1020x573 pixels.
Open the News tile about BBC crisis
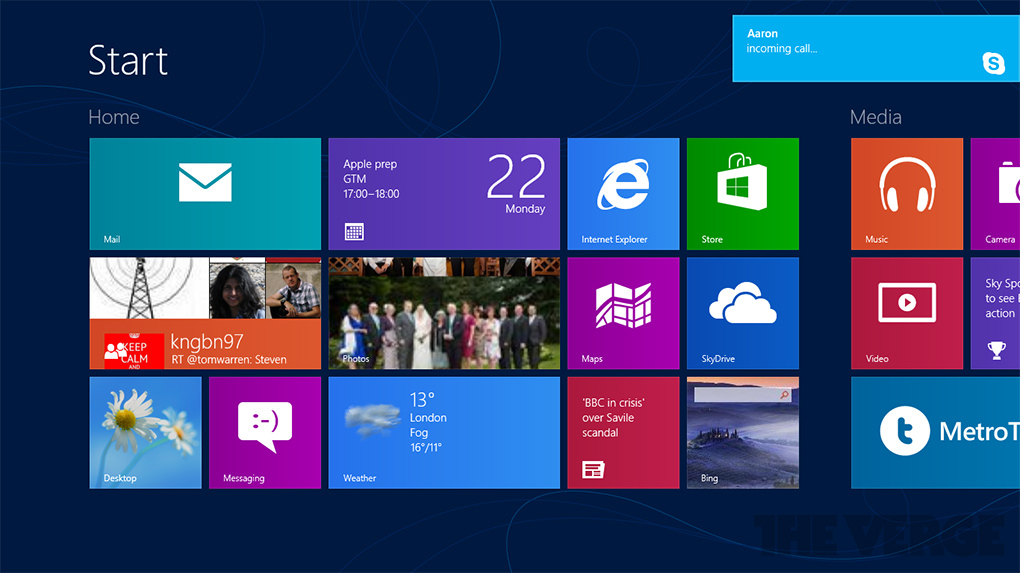[x=623, y=433]
